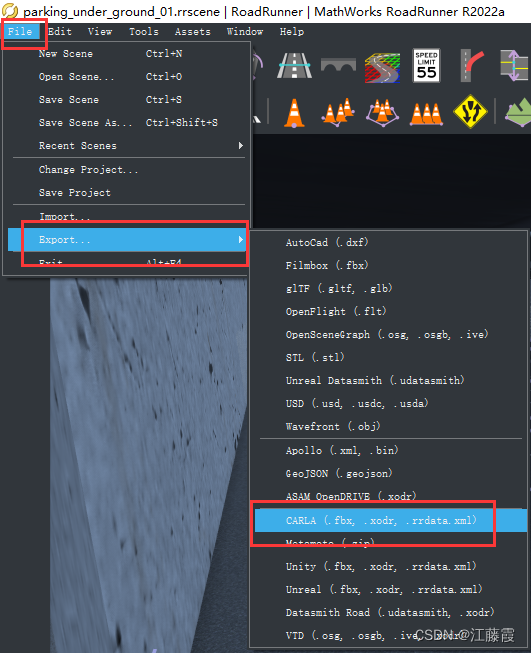Expand the Export... submenu
The image size is (531, 653).
click(127, 239)
